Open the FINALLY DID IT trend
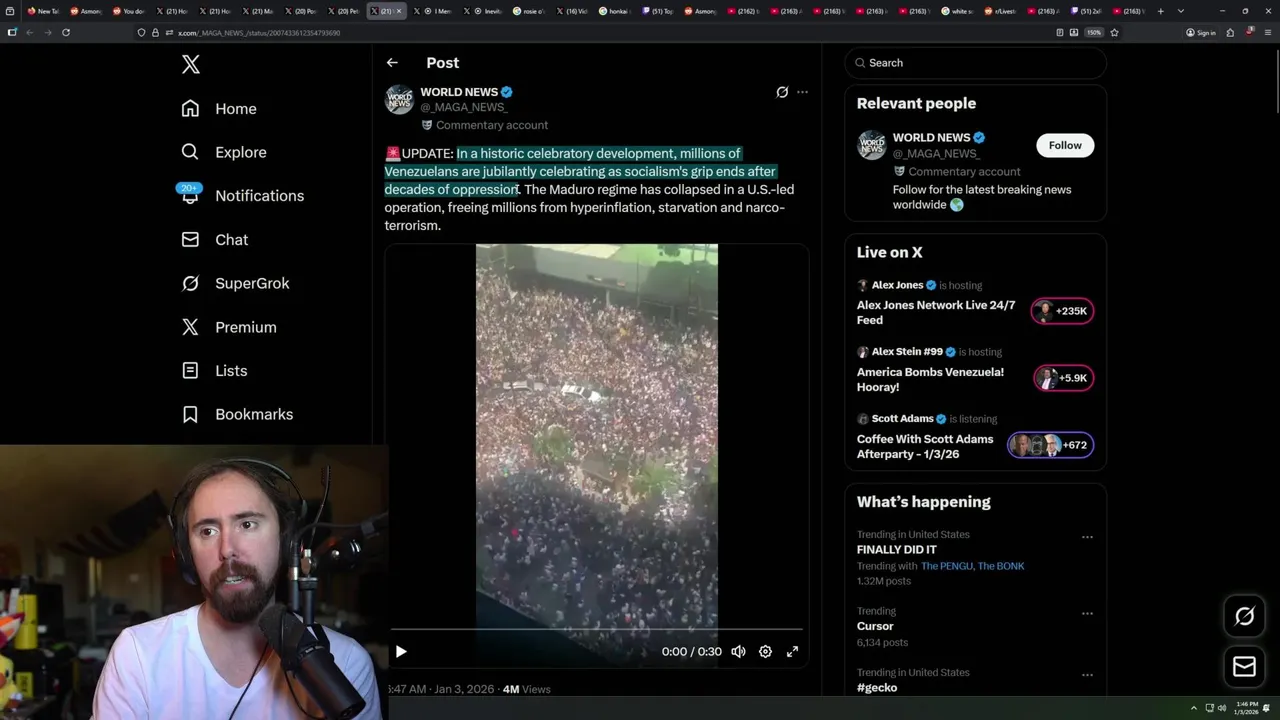Viewport: 1280px width, 720px height. pos(897,550)
